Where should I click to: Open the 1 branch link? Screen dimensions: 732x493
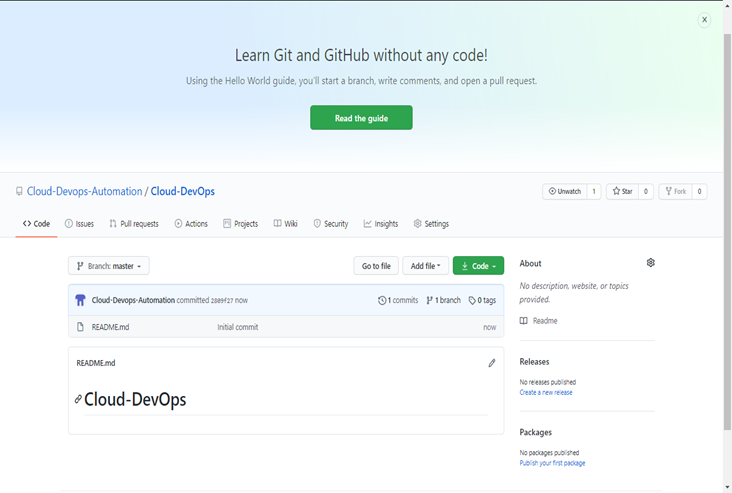[x=443, y=300]
